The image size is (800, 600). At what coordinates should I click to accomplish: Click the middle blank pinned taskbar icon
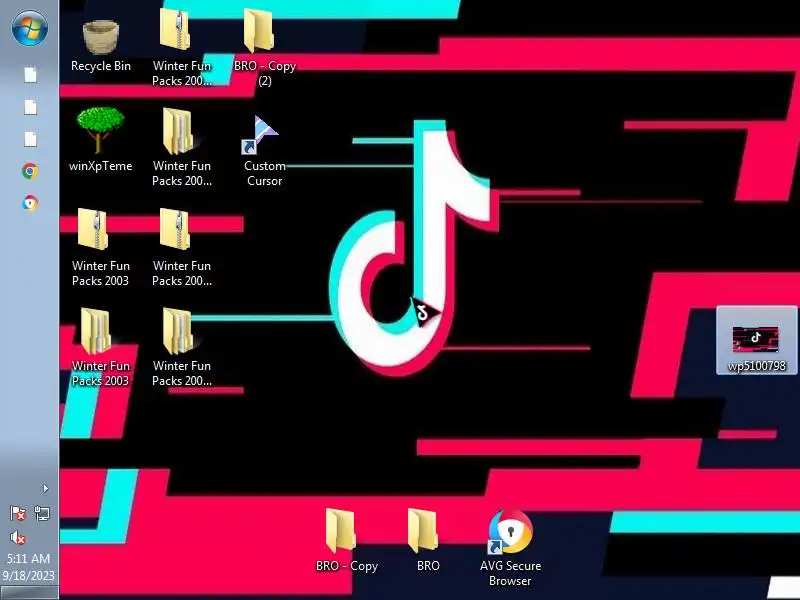pos(30,107)
